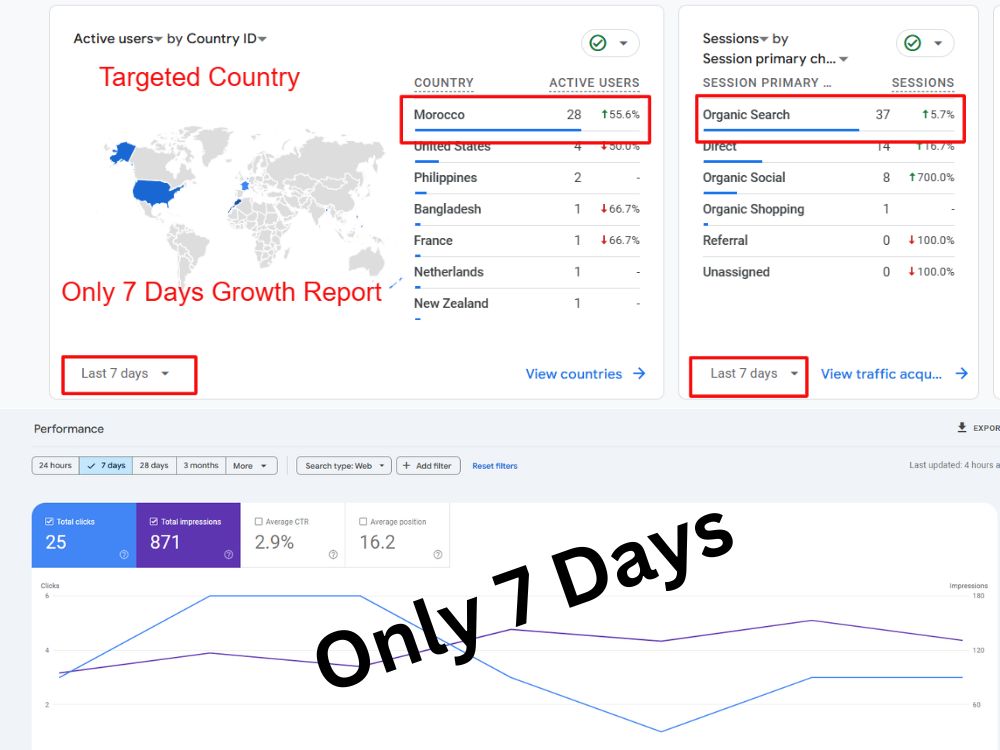Open the dropdown arrow beside Active users check icon

click(x=623, y=43)
